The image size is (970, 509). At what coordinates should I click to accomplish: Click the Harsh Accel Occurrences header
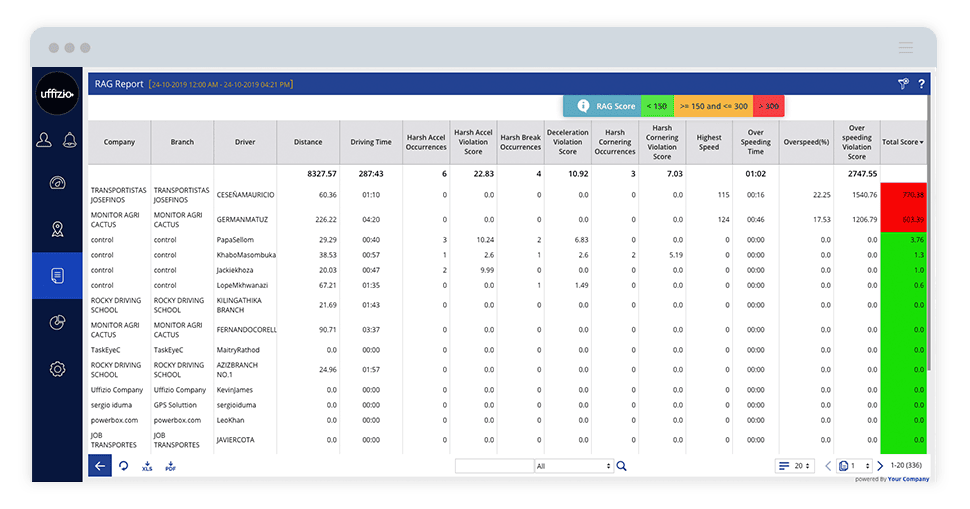(x=426, y=142)
